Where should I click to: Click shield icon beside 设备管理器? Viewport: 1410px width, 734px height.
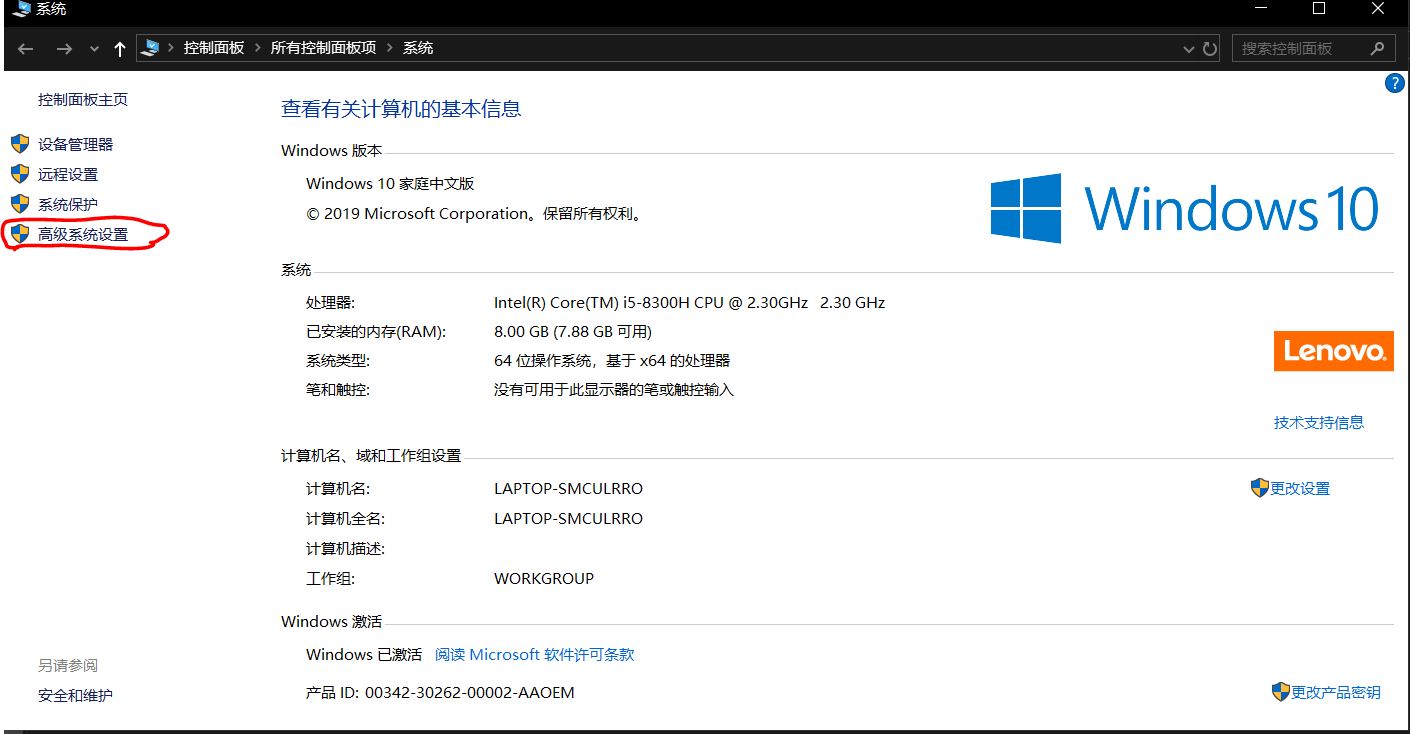(20, 144)
